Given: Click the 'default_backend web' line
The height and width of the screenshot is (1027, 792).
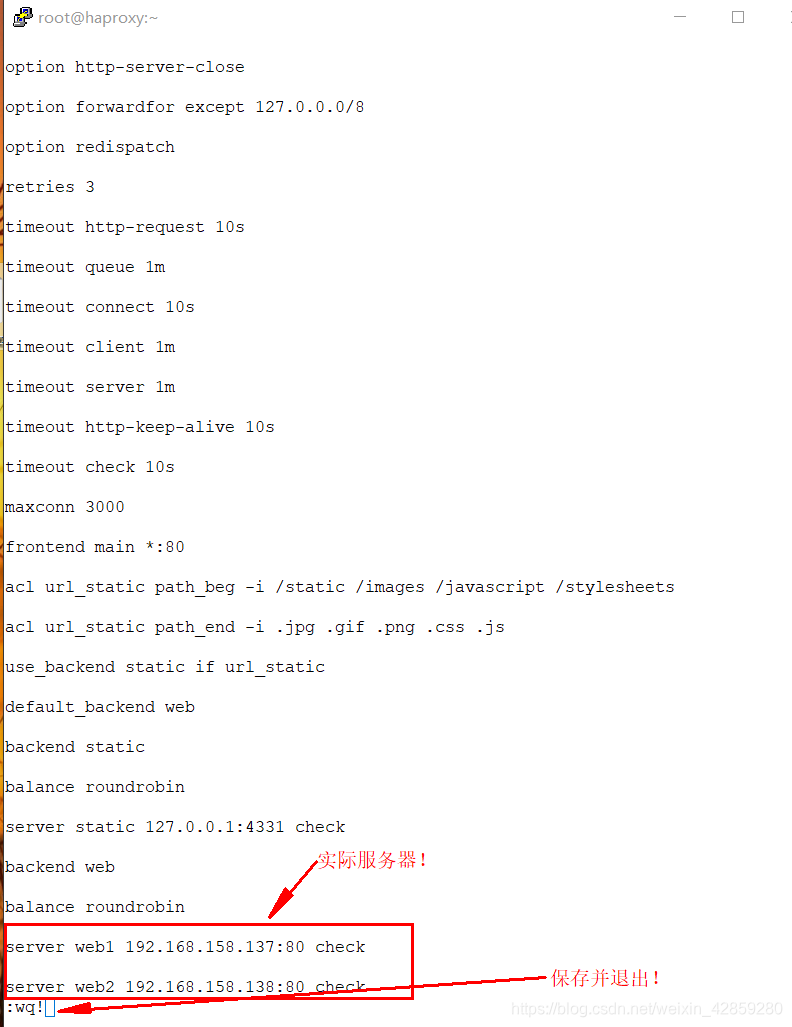Looking at the screenshot, I should tap(100, 707).
